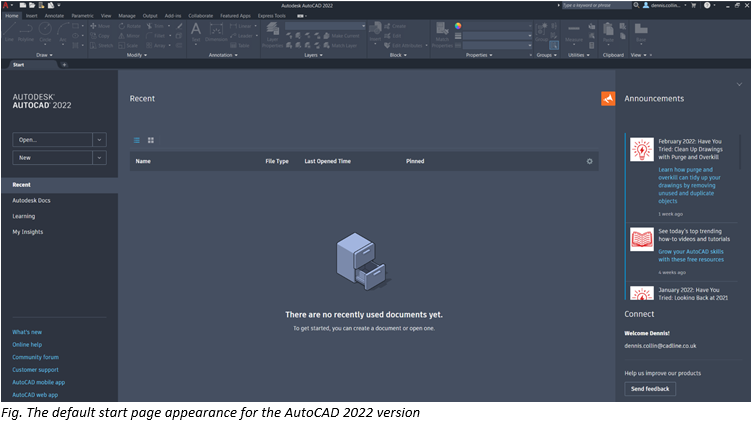Screen dimensions: 752x422
Task: Select the Arc tool
Action: tap(63, 32)
